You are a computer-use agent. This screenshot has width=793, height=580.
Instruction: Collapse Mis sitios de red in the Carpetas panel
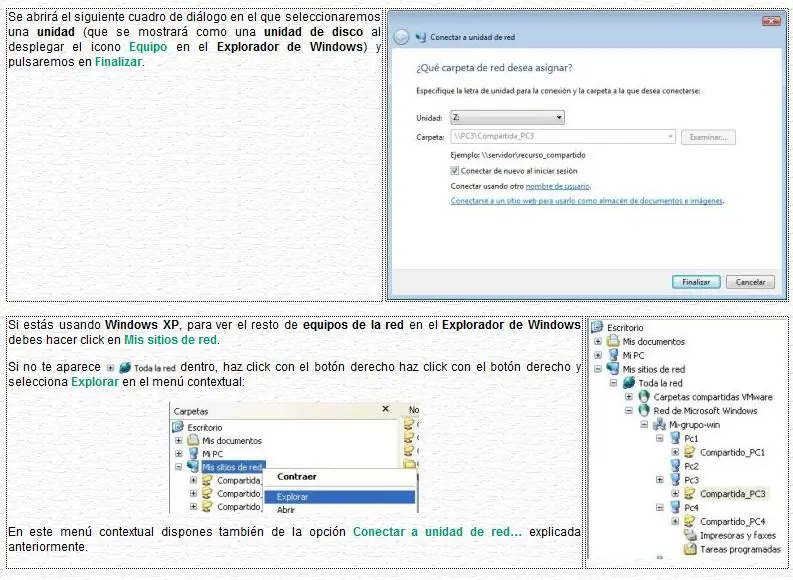179,467
